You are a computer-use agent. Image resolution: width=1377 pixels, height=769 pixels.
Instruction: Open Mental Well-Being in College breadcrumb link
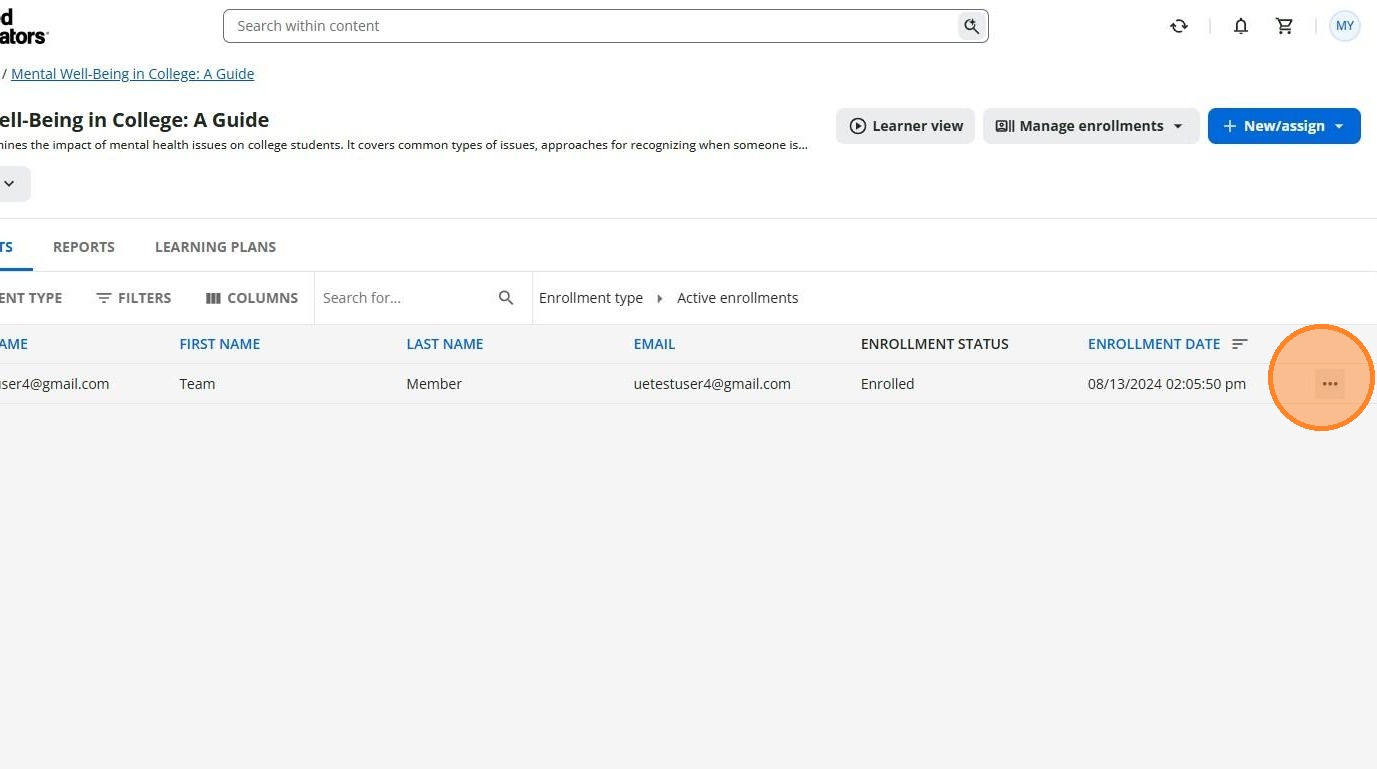coord(133,74)
